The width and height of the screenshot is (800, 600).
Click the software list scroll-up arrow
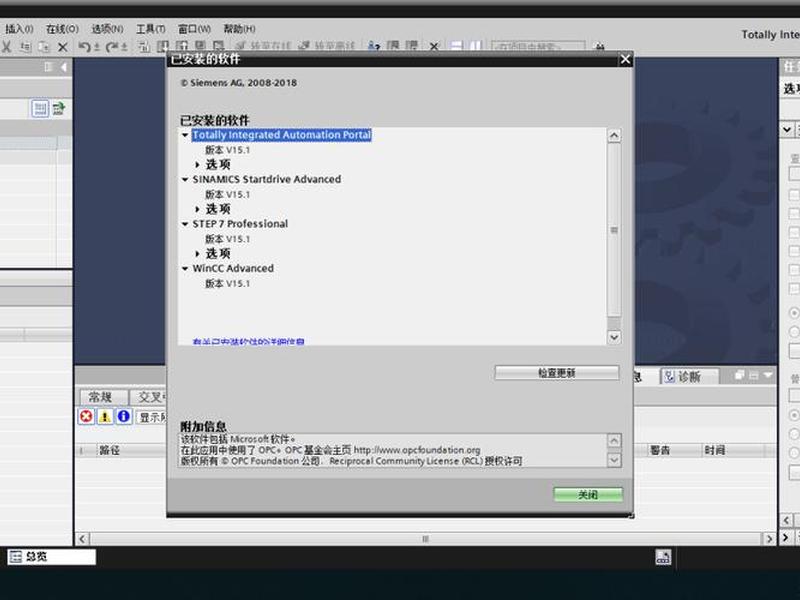pyautogui.click(x=614, y=136)
